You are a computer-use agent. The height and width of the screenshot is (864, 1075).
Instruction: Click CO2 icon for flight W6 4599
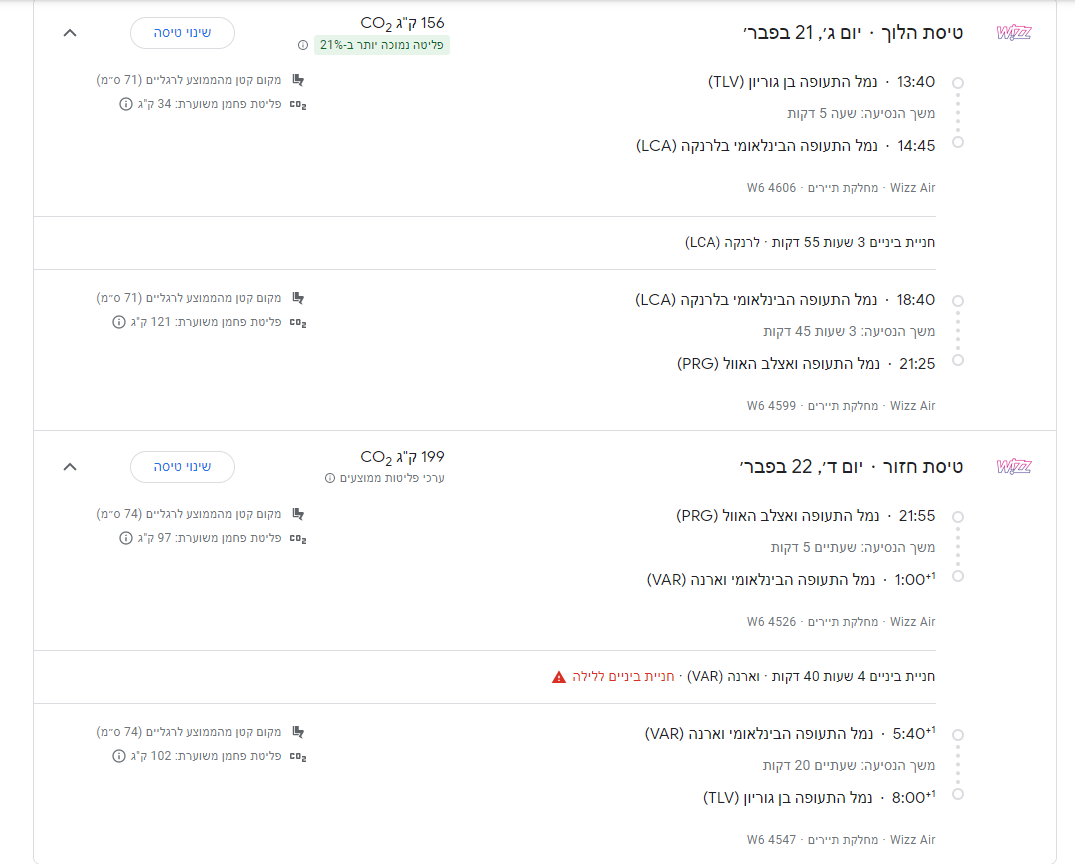click(297, 323)
